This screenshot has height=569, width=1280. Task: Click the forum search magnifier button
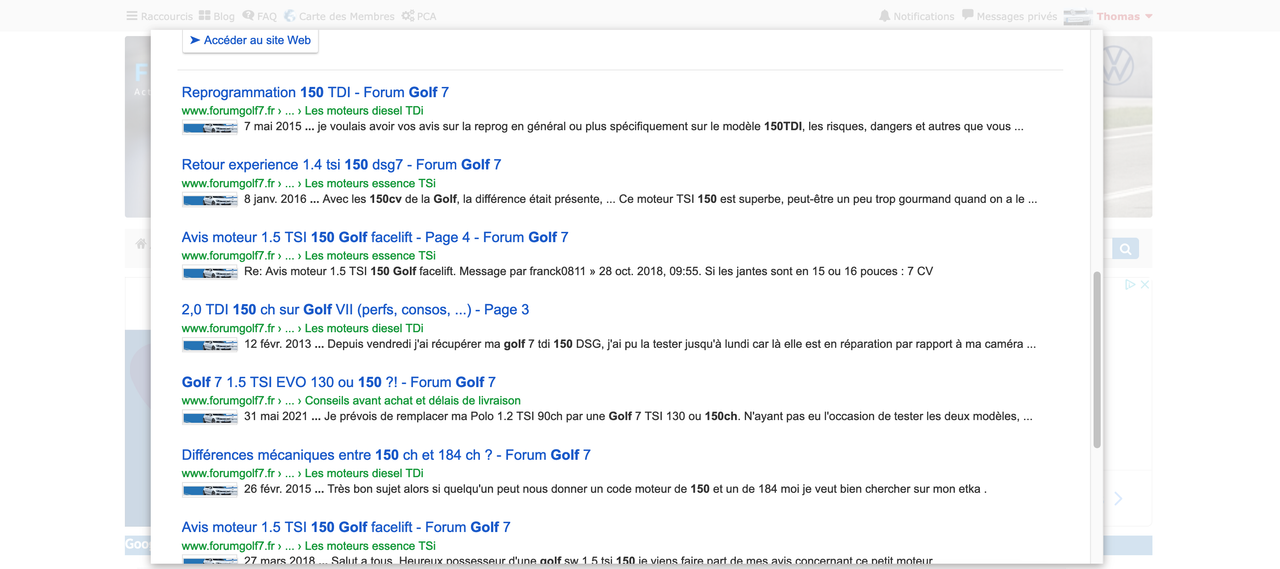point(1125,249)
